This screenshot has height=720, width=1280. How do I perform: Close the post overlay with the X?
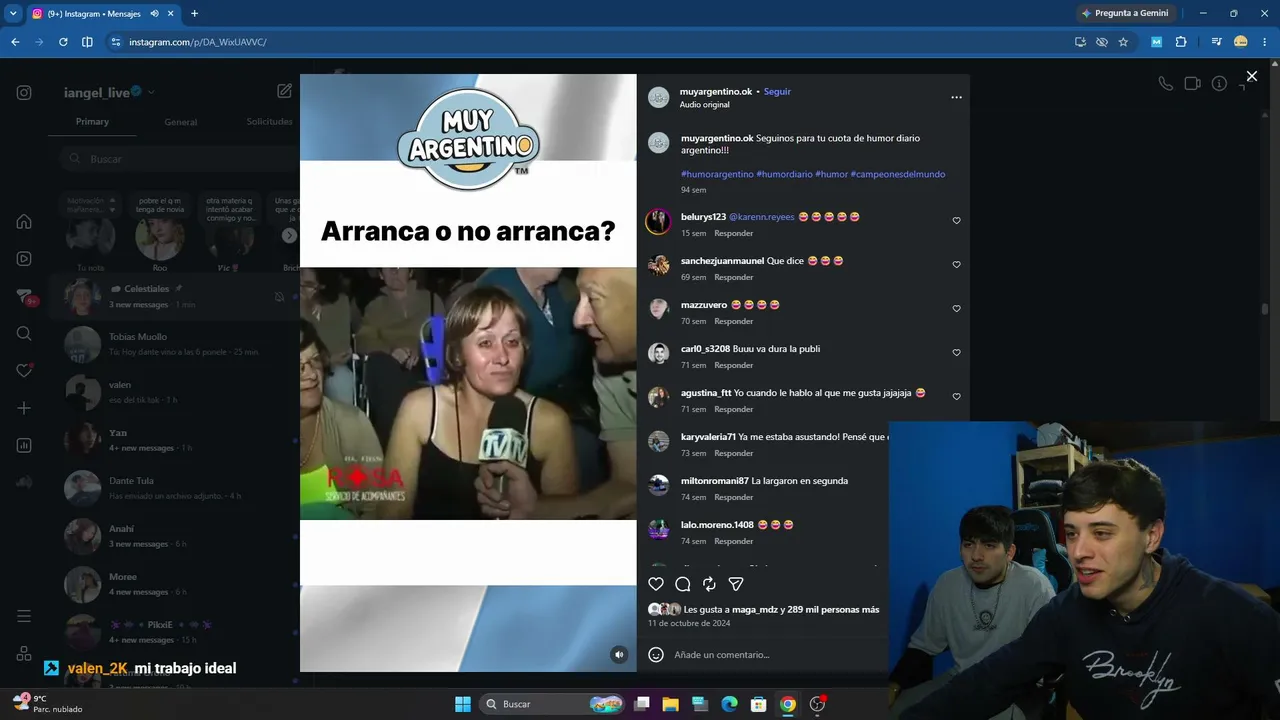pos(1252,76)
